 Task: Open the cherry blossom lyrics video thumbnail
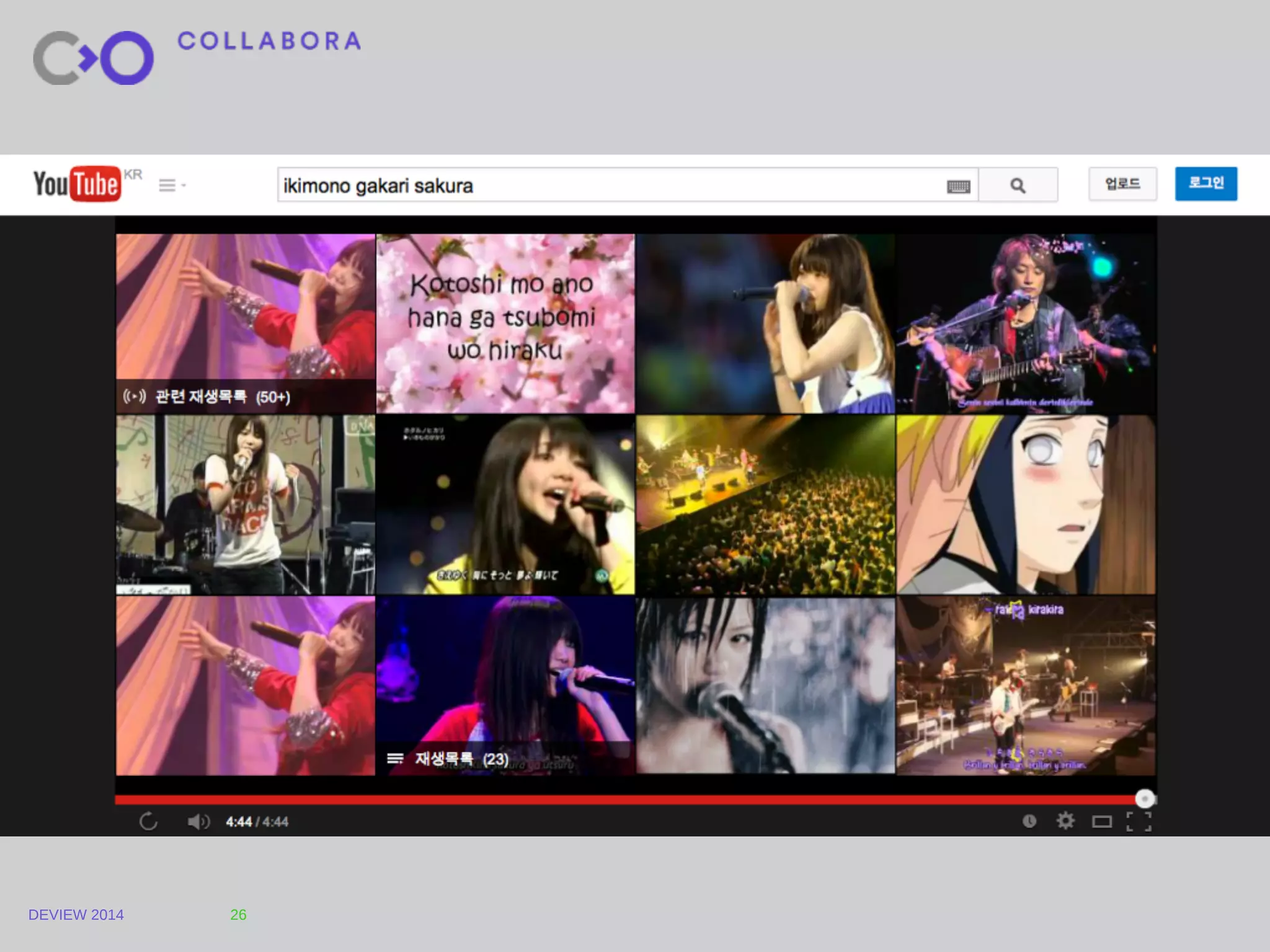point(505,322)
